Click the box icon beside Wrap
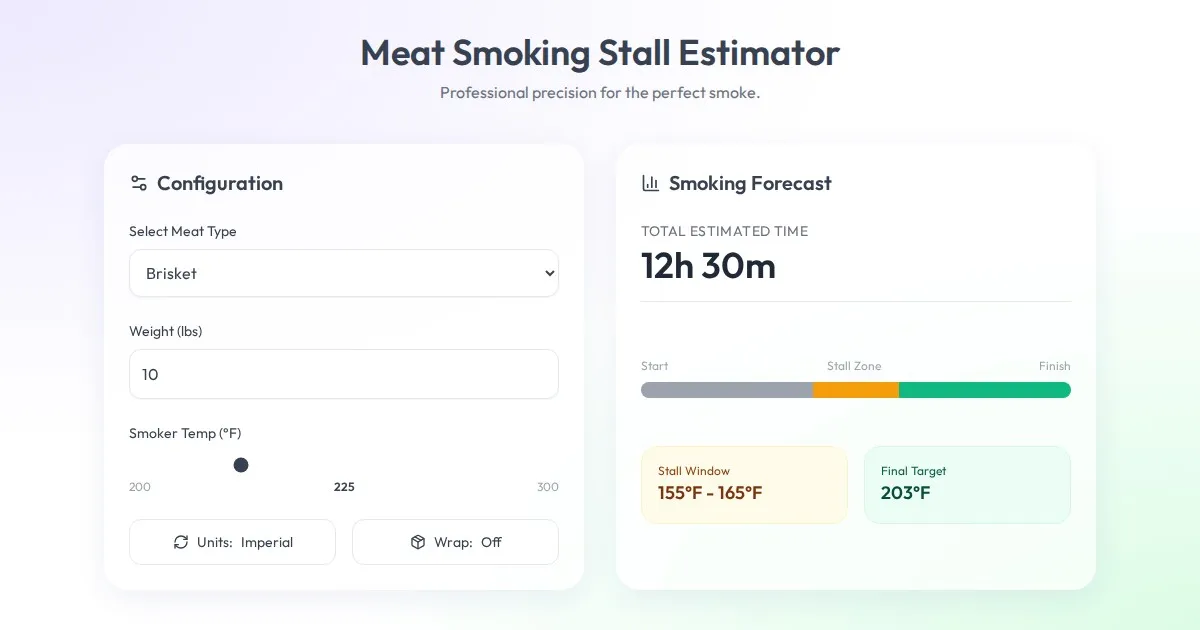The image size is (1200, 630). [x=418, y=542]
